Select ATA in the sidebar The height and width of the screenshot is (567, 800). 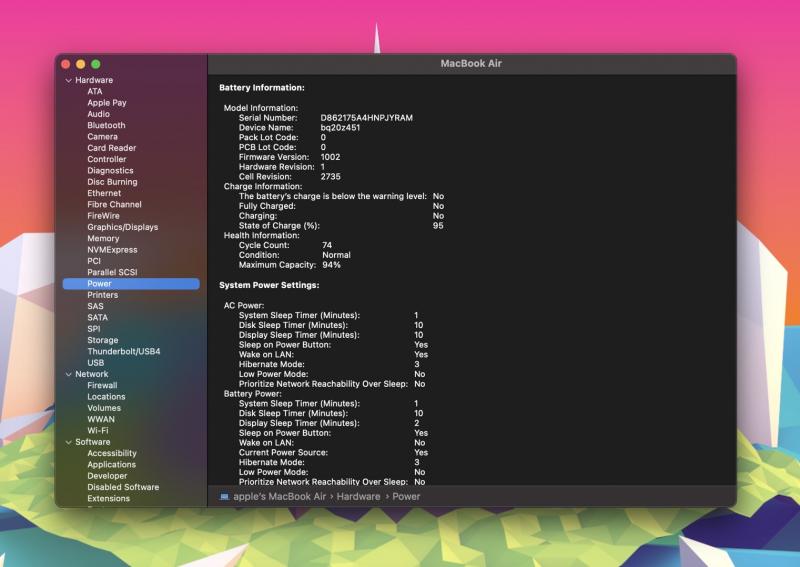click(94, 91)
